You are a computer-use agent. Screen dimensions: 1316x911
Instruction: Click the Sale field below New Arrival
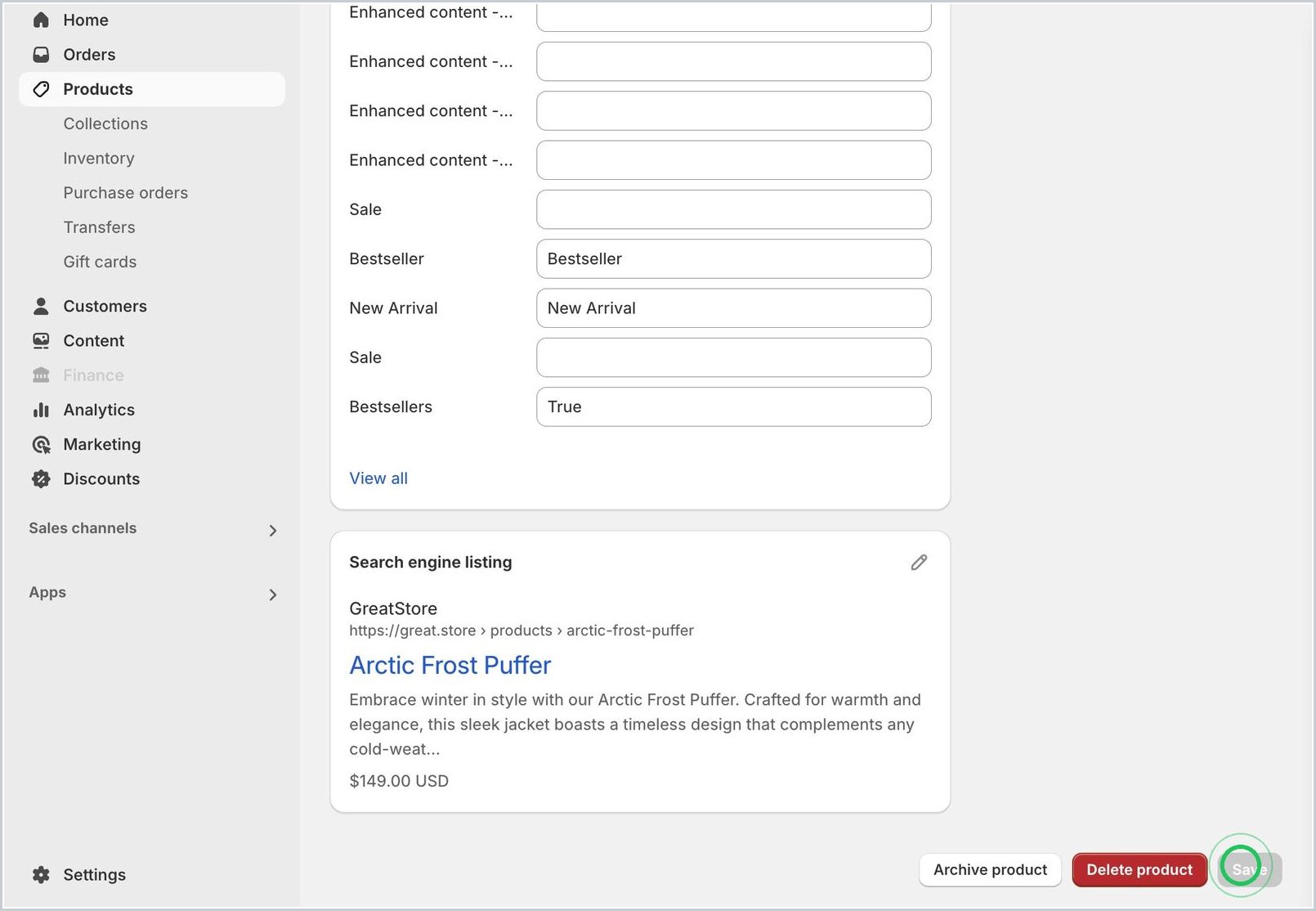coord(734,357)
